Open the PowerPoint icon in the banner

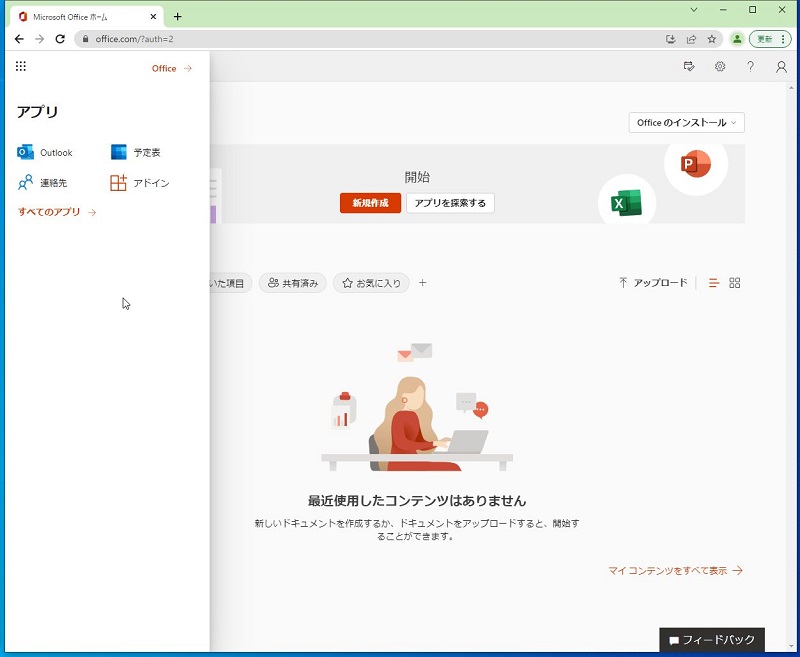tap(695, 164)
